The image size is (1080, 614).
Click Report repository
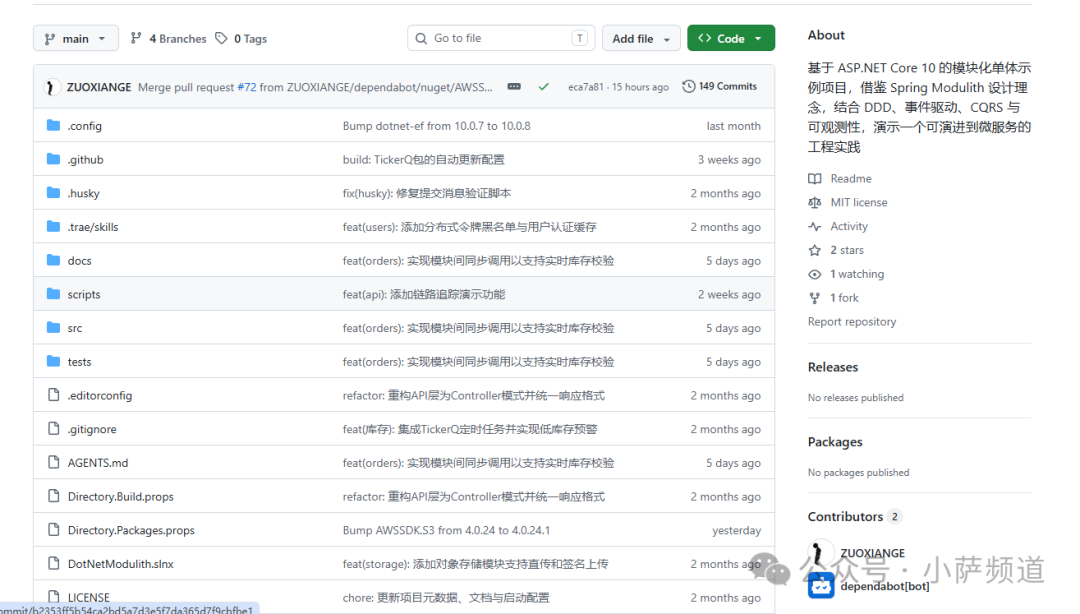(852, 322)
